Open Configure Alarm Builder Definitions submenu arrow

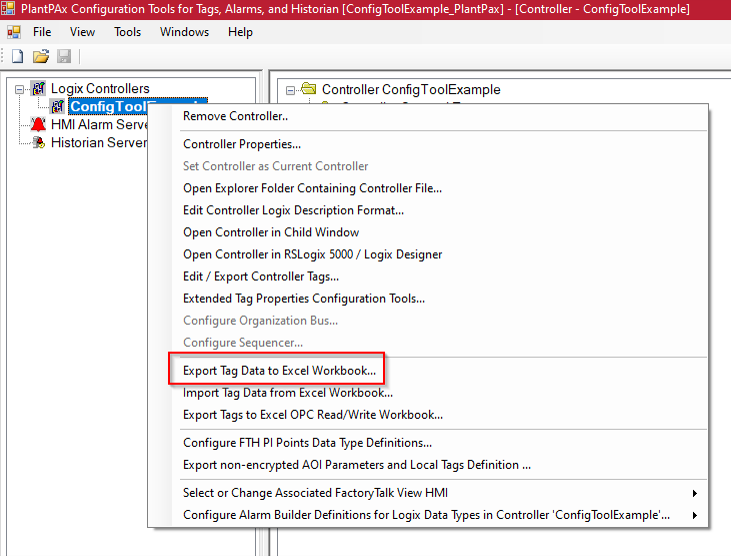pyautogui.click(x=695, y=515)
